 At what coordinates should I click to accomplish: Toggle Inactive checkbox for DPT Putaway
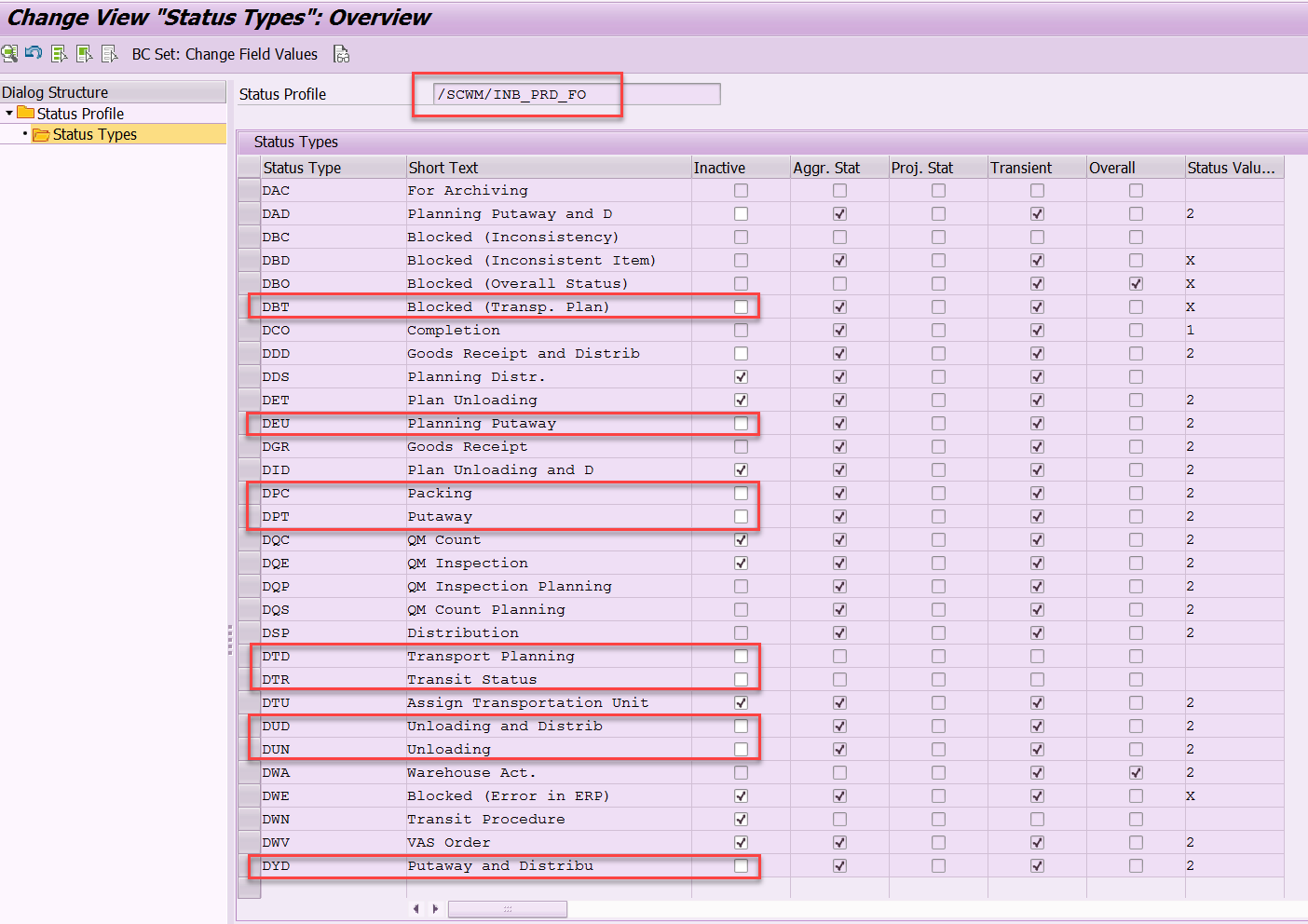coord(741,516)
